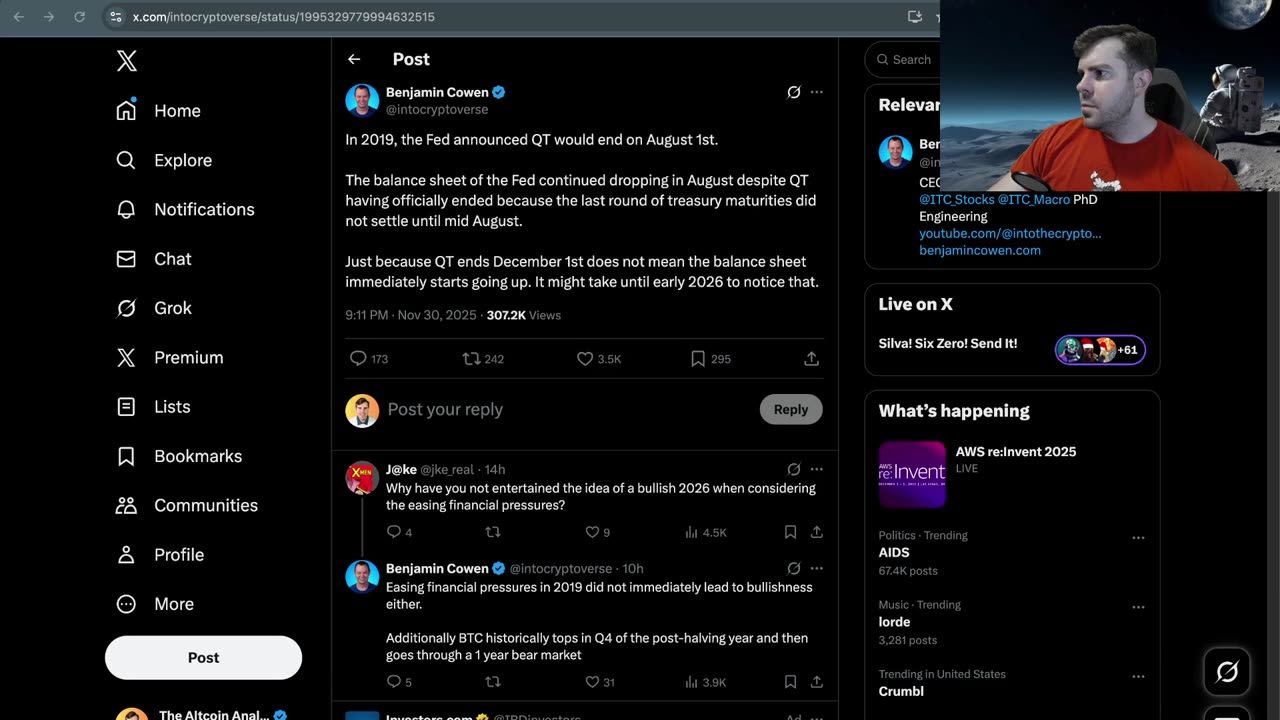
Task: Click the gray Reply button
Action: point(791,409)
